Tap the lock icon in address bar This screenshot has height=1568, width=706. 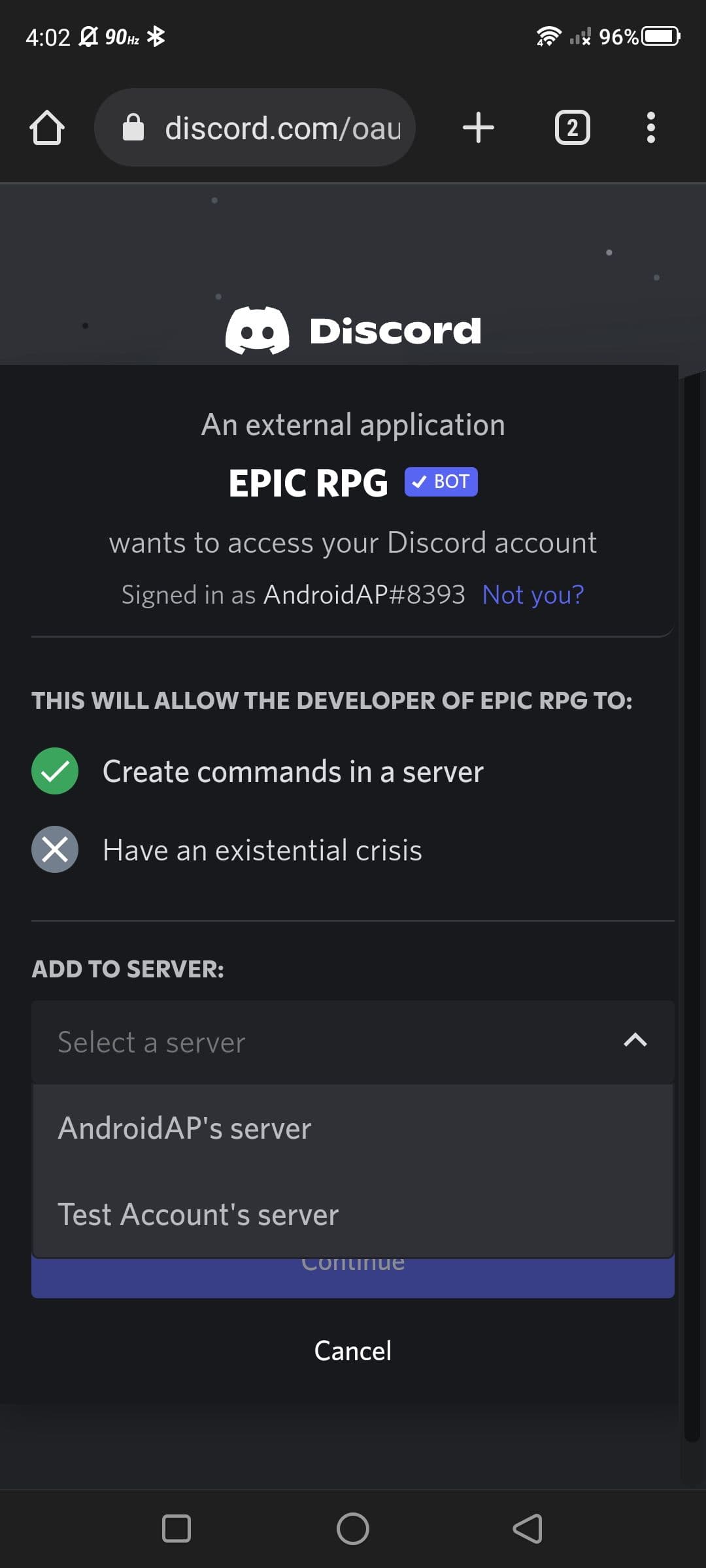pos(133,127)
